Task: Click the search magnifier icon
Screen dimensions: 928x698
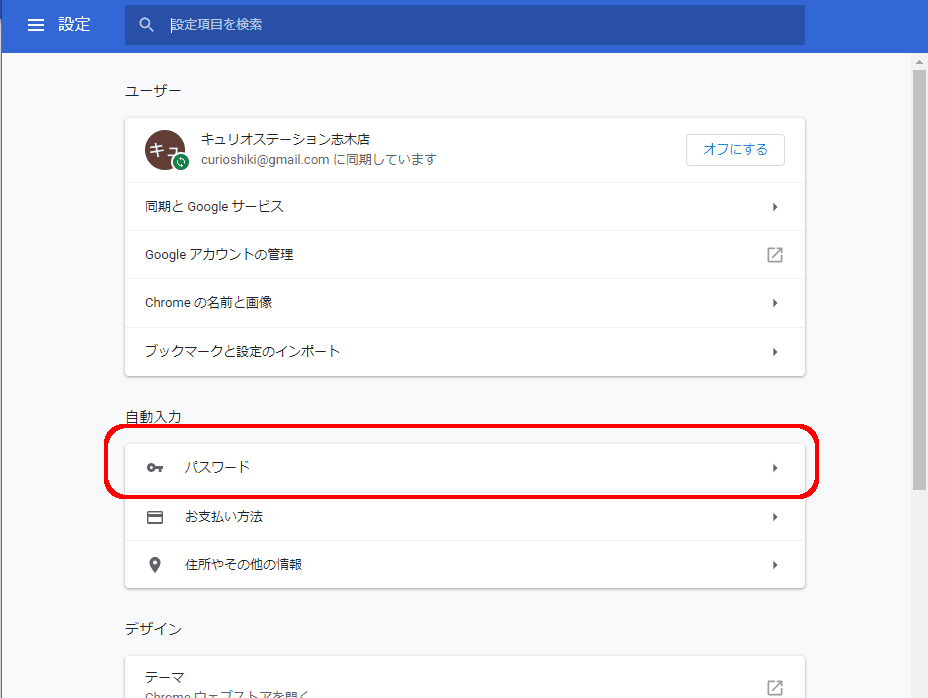Action: click(146, 25)
